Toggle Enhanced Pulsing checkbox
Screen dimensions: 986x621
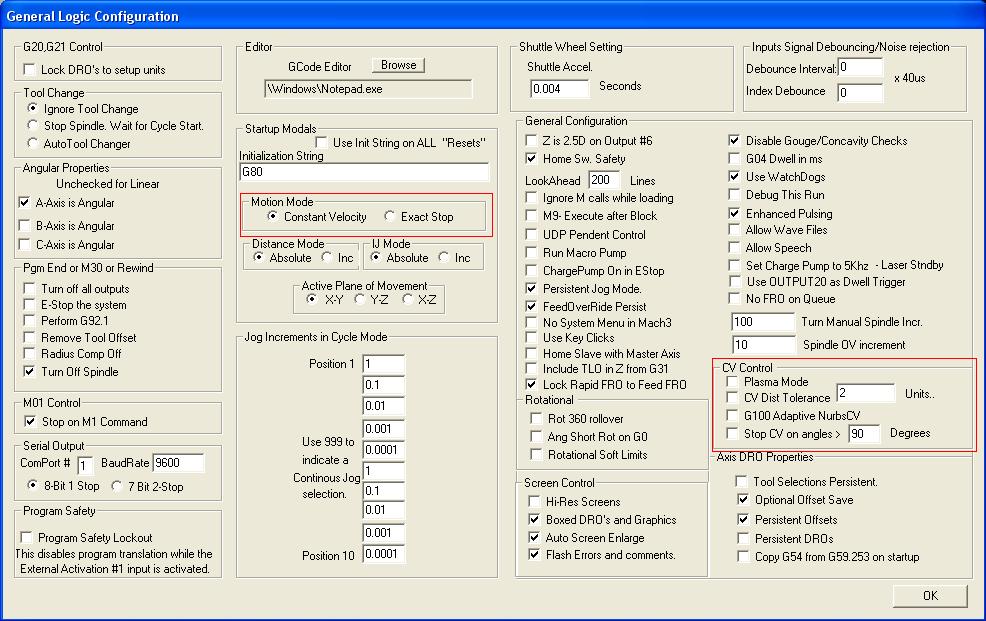(734, 213)
